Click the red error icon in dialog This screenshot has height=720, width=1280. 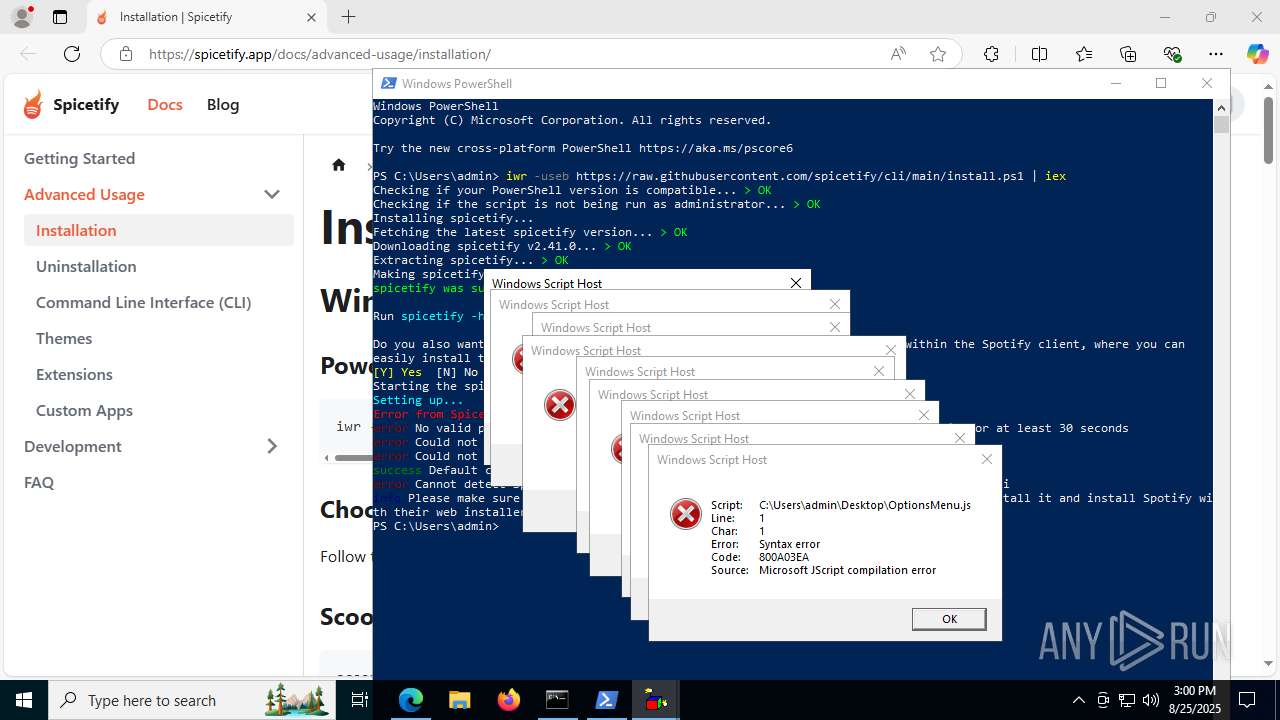coord(686,515)
